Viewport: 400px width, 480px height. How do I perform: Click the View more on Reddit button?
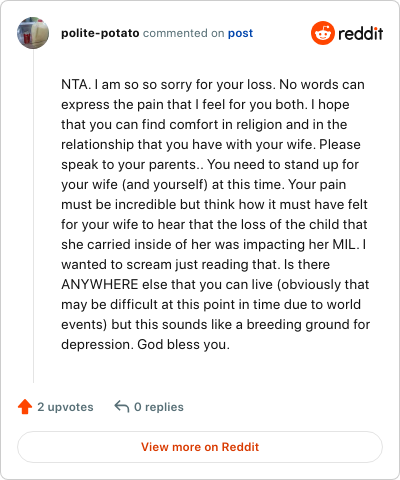click(x=200, y=447)
